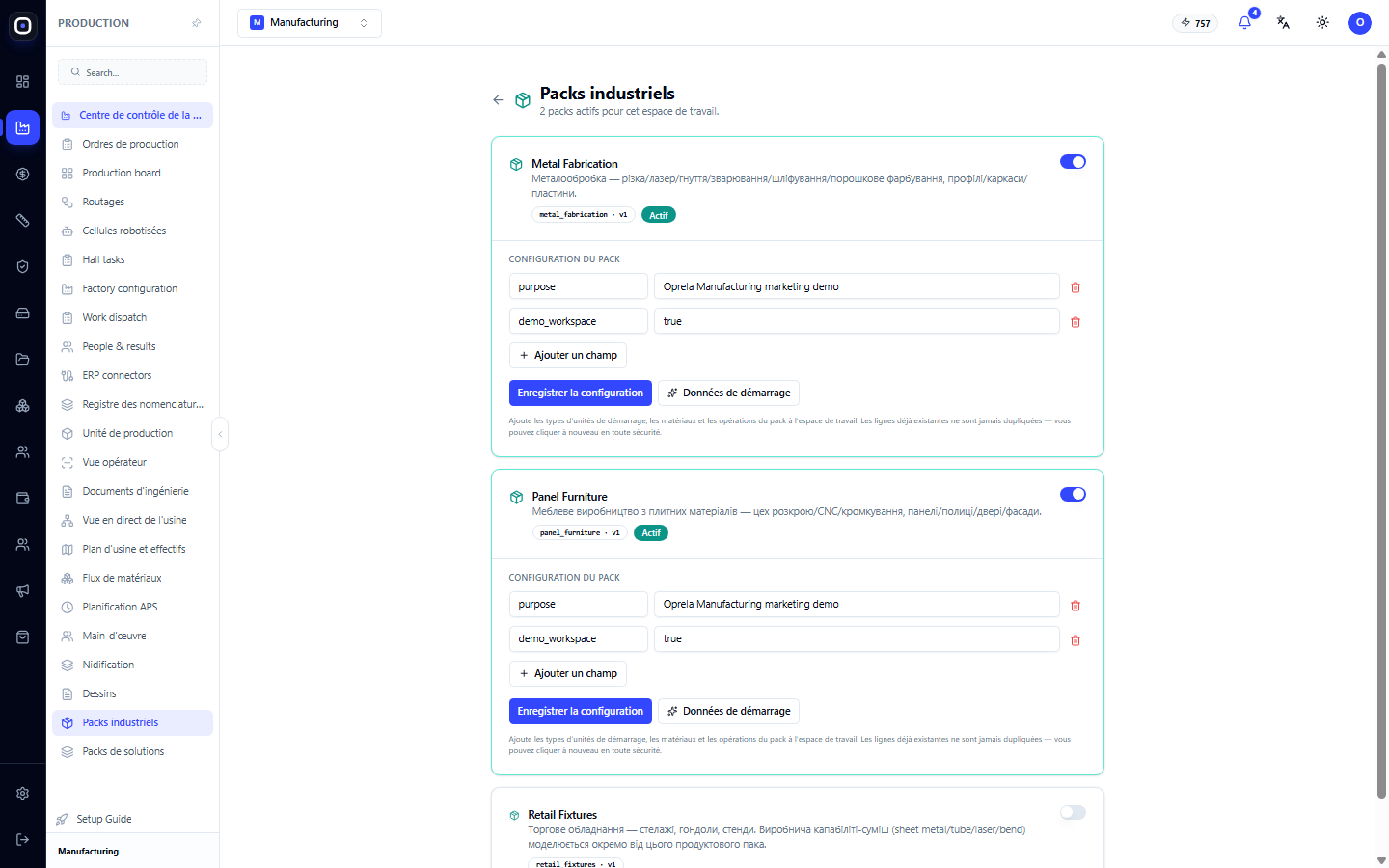Viewport: 1389px width, 868px height.
Task: Open the megaphone marketing icon in the rail
Action: pos(23,590)
